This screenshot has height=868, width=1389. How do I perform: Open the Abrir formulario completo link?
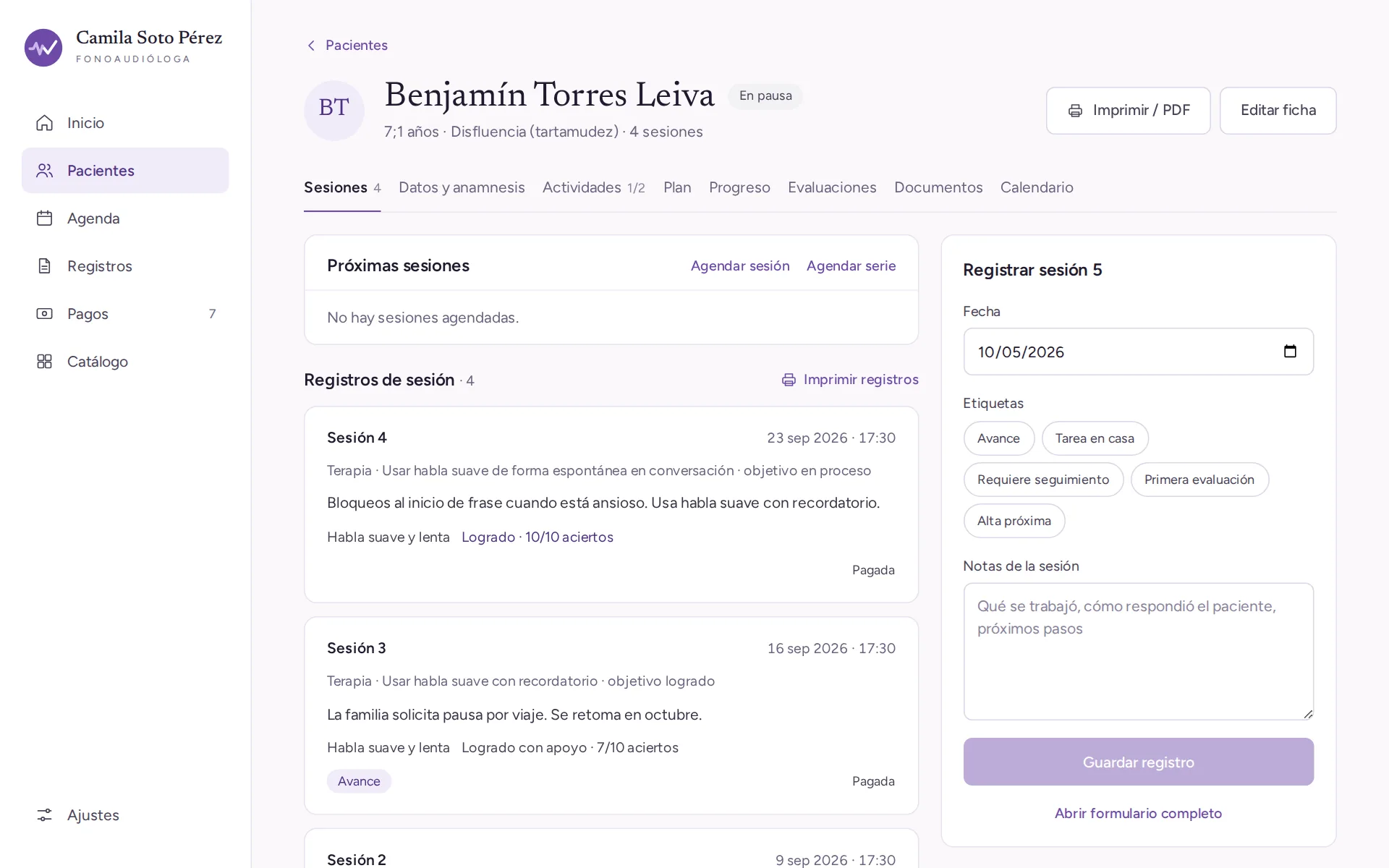tap(1138, 813)
